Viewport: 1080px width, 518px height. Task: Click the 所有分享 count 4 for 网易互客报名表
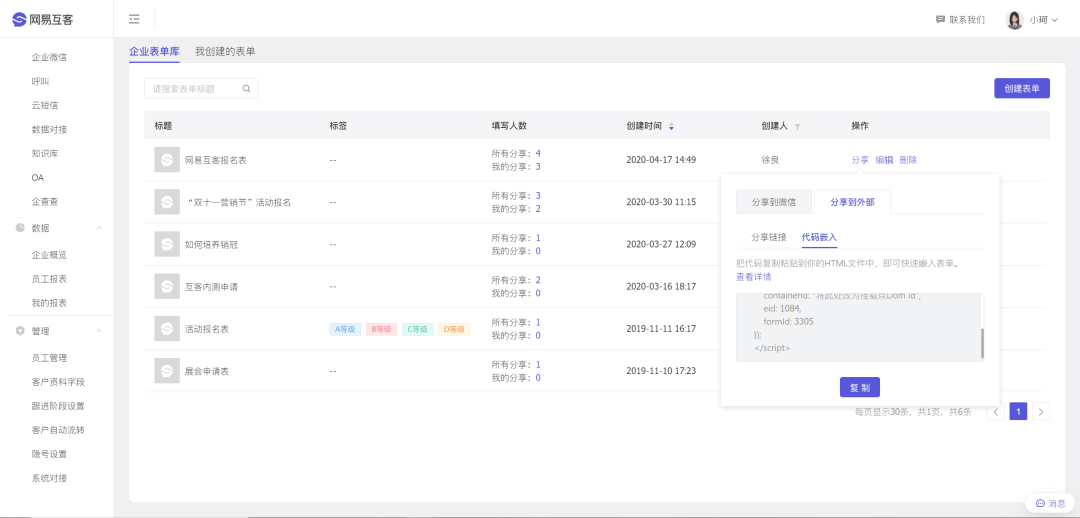pos(538,153)
